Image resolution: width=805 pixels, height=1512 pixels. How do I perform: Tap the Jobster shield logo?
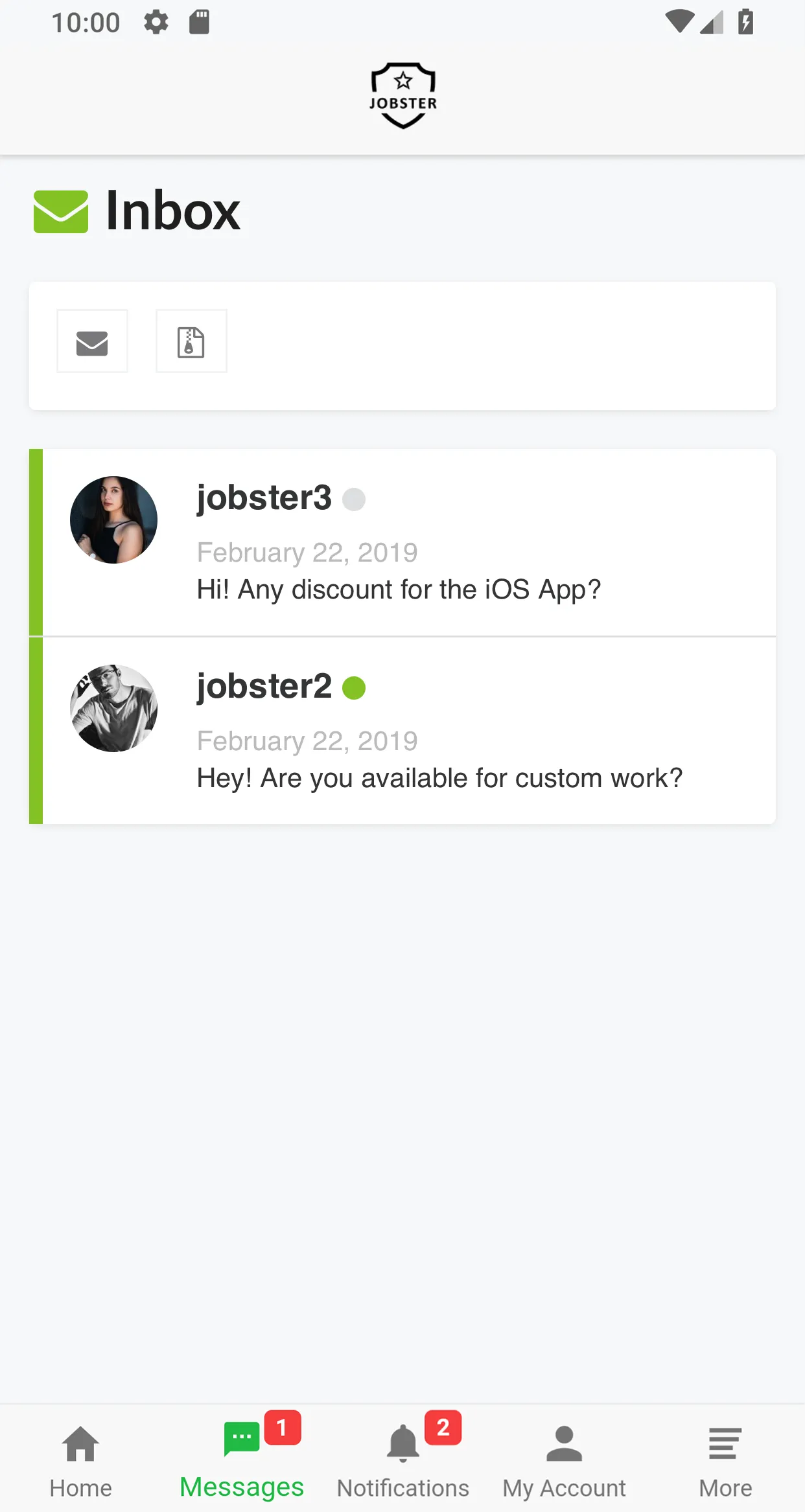[403, 95]
